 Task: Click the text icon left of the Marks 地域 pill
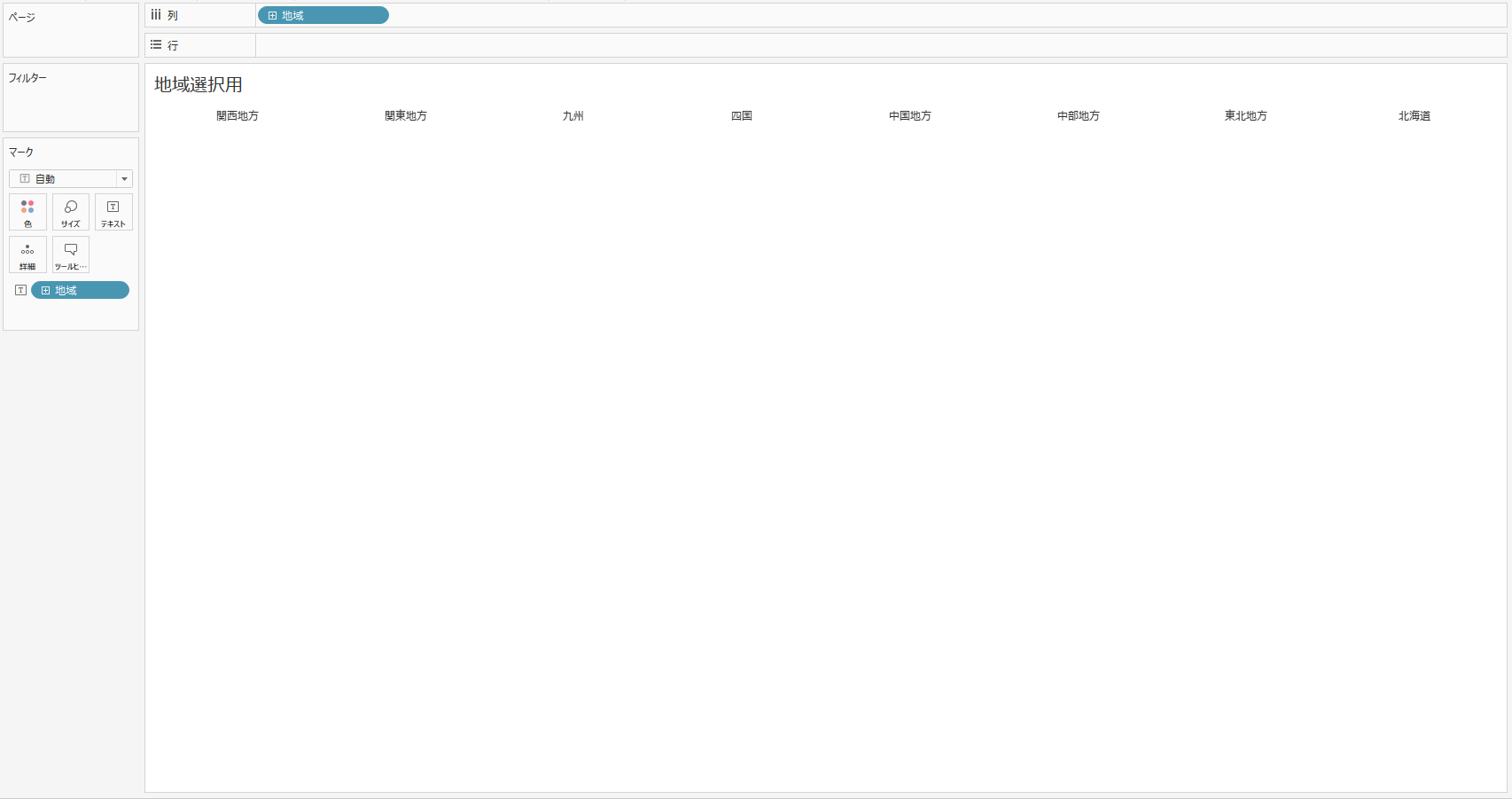(x=20, y=290)
